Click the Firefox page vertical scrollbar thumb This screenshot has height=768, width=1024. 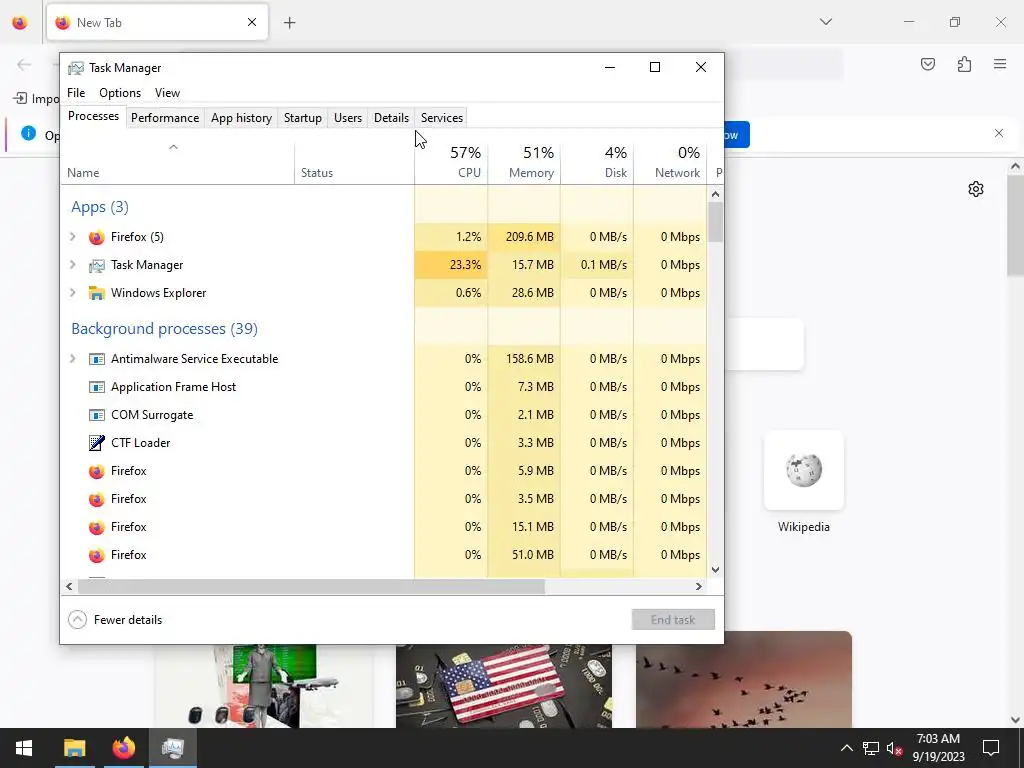[x=1015, y=225]
